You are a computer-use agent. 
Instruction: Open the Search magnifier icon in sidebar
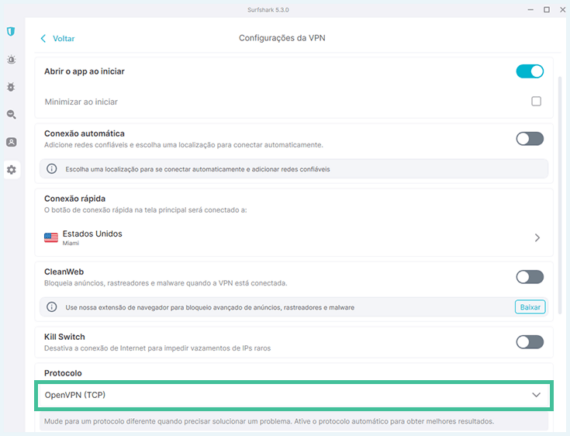(x=11, y=115)
